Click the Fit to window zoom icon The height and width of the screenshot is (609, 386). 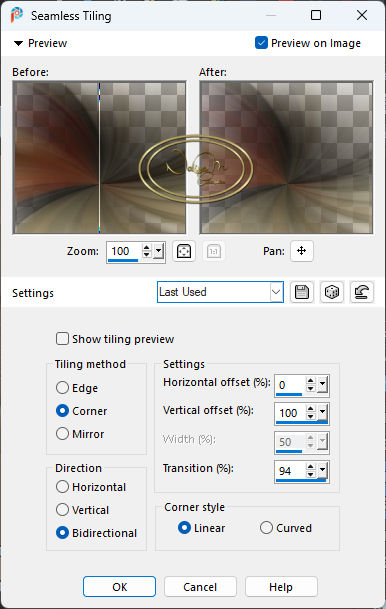click(x=184, y=251)
